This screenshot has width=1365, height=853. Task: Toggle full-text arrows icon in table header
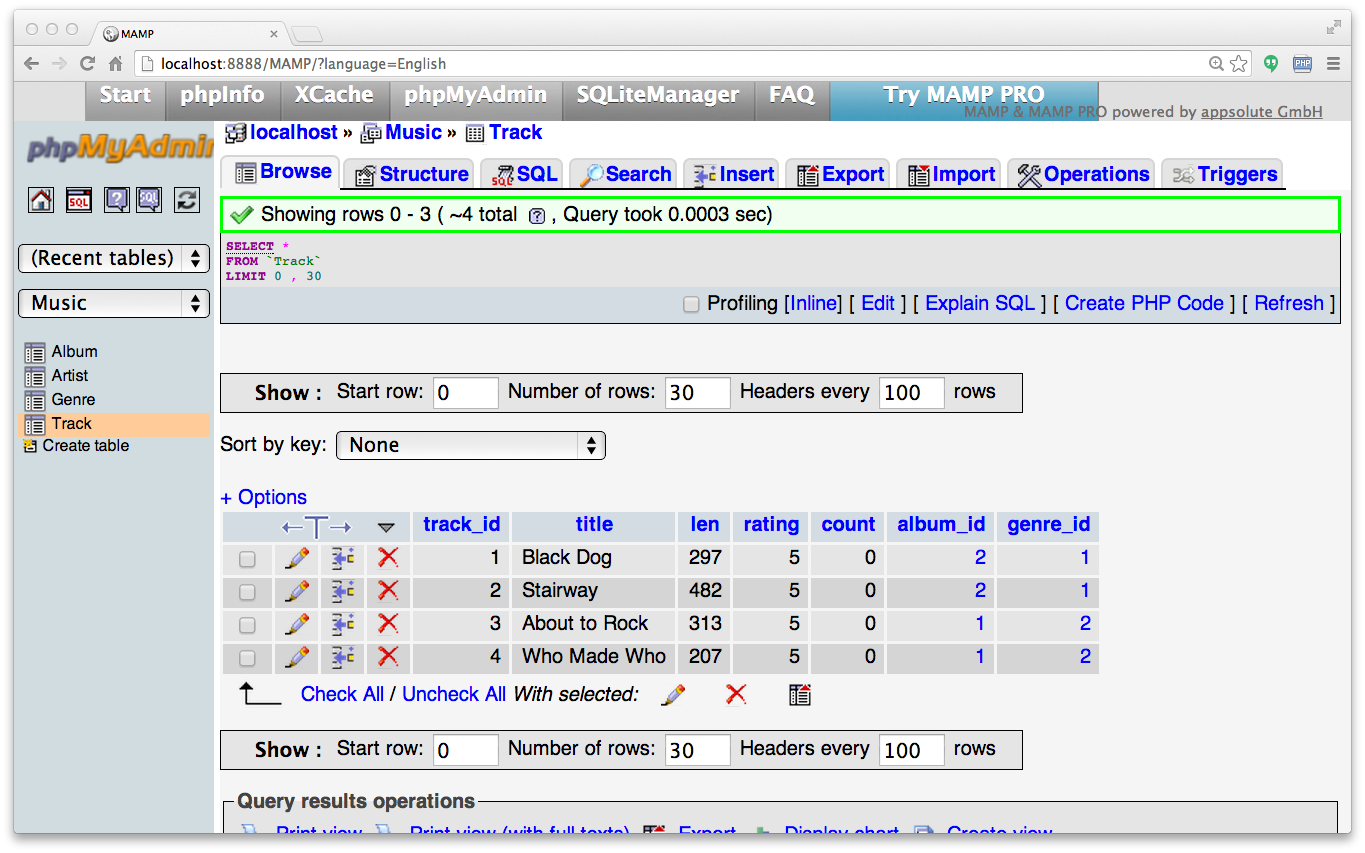(316, 527)
